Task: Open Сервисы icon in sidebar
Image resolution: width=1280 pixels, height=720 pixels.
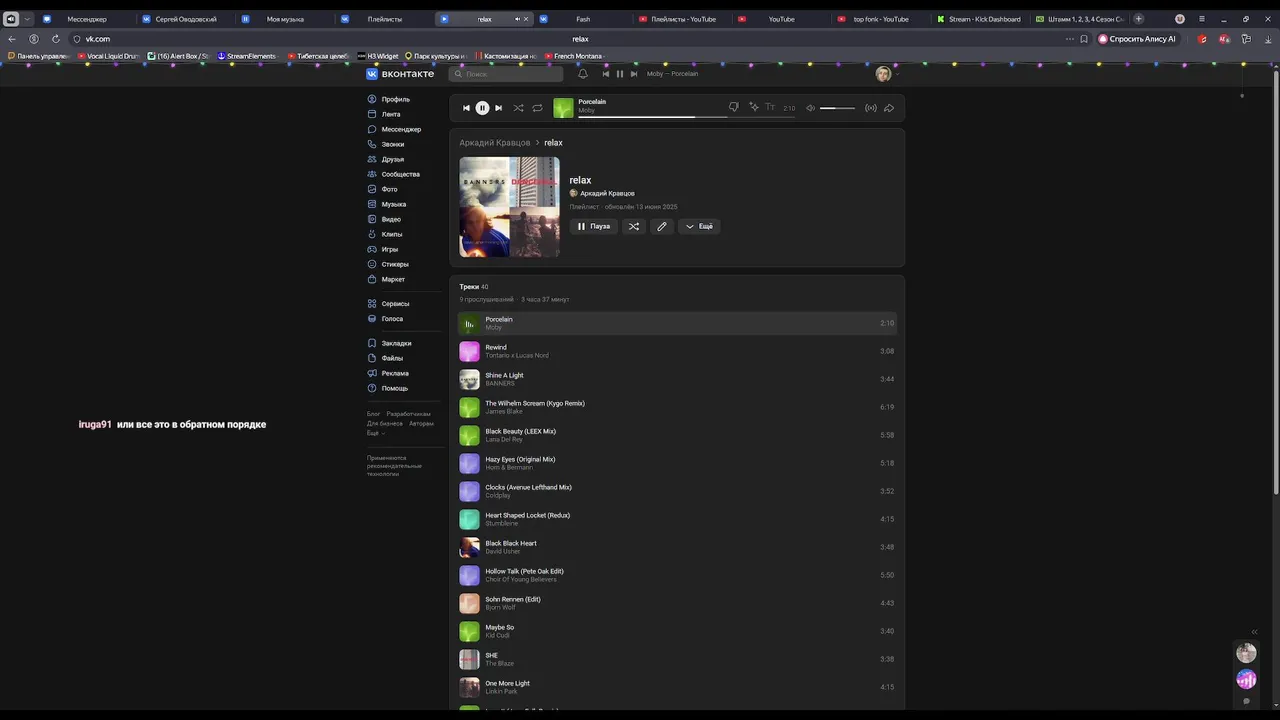Action: point(372,303)
